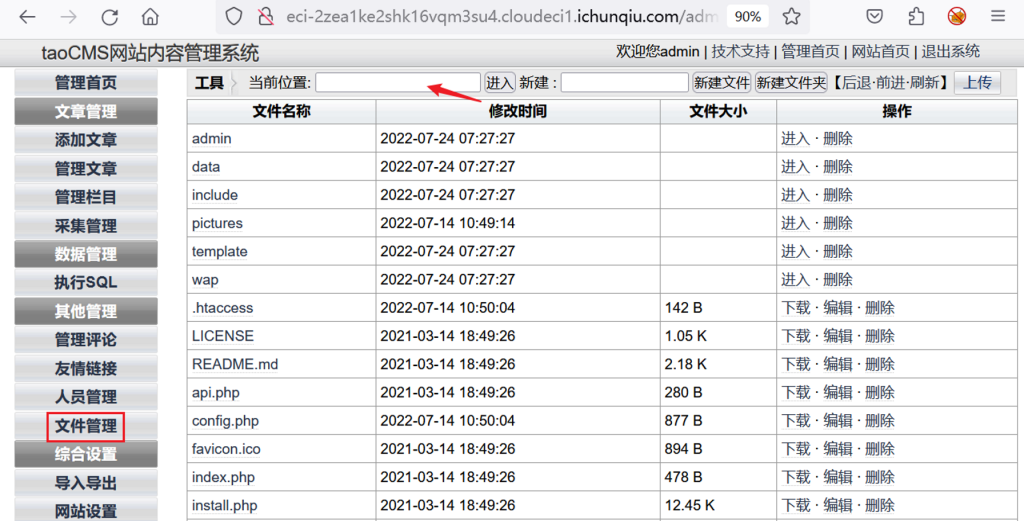Viewport: 1024px width, 521px height.
Task: Click the 工具 toolbar label
Action: coord(209,83)
